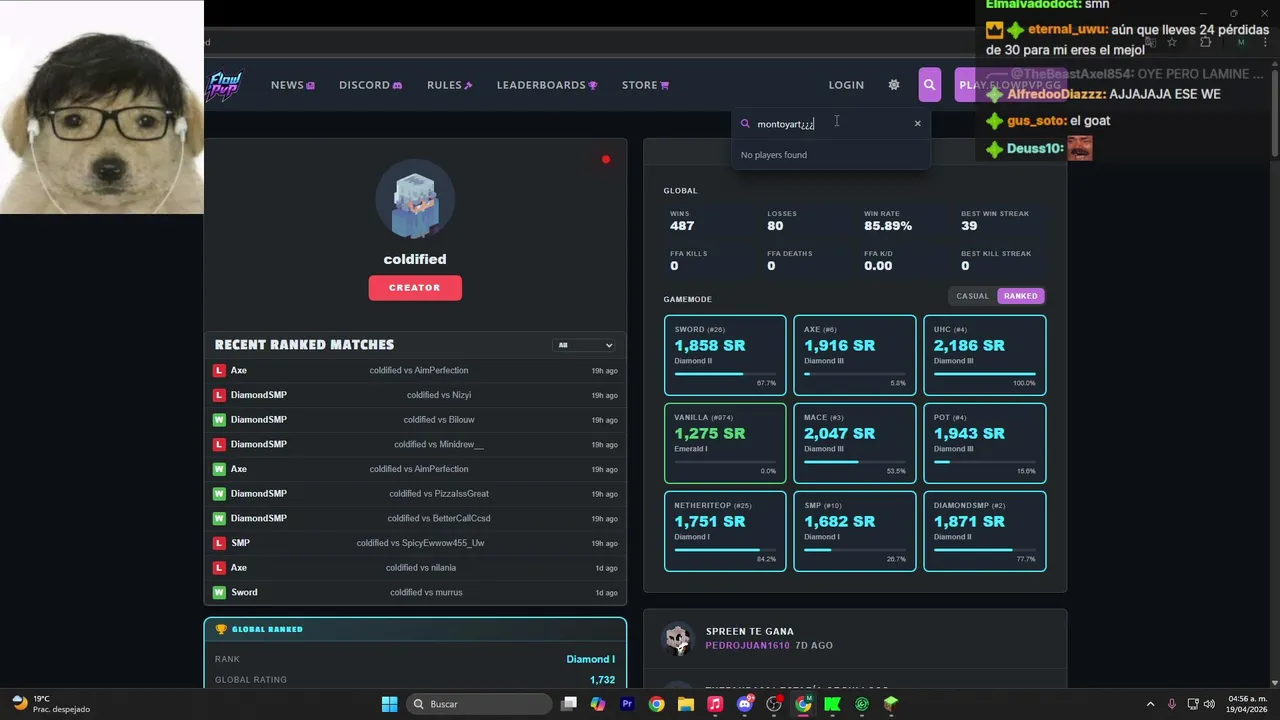The height and width of the screenshot is (720, 1280).
Task: Click the W badge on Sword match
Action: coord(219,592)
